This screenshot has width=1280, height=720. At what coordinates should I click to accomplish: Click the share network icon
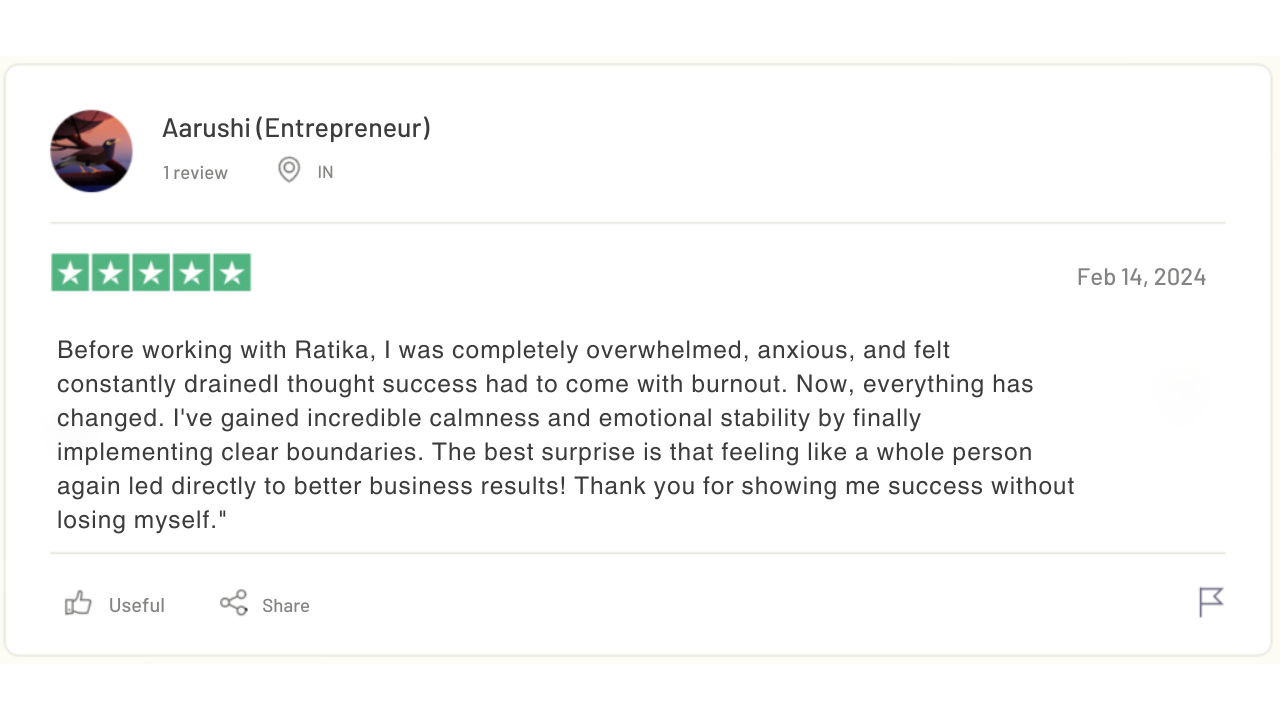pyautogui.click(x=234, y=603)
